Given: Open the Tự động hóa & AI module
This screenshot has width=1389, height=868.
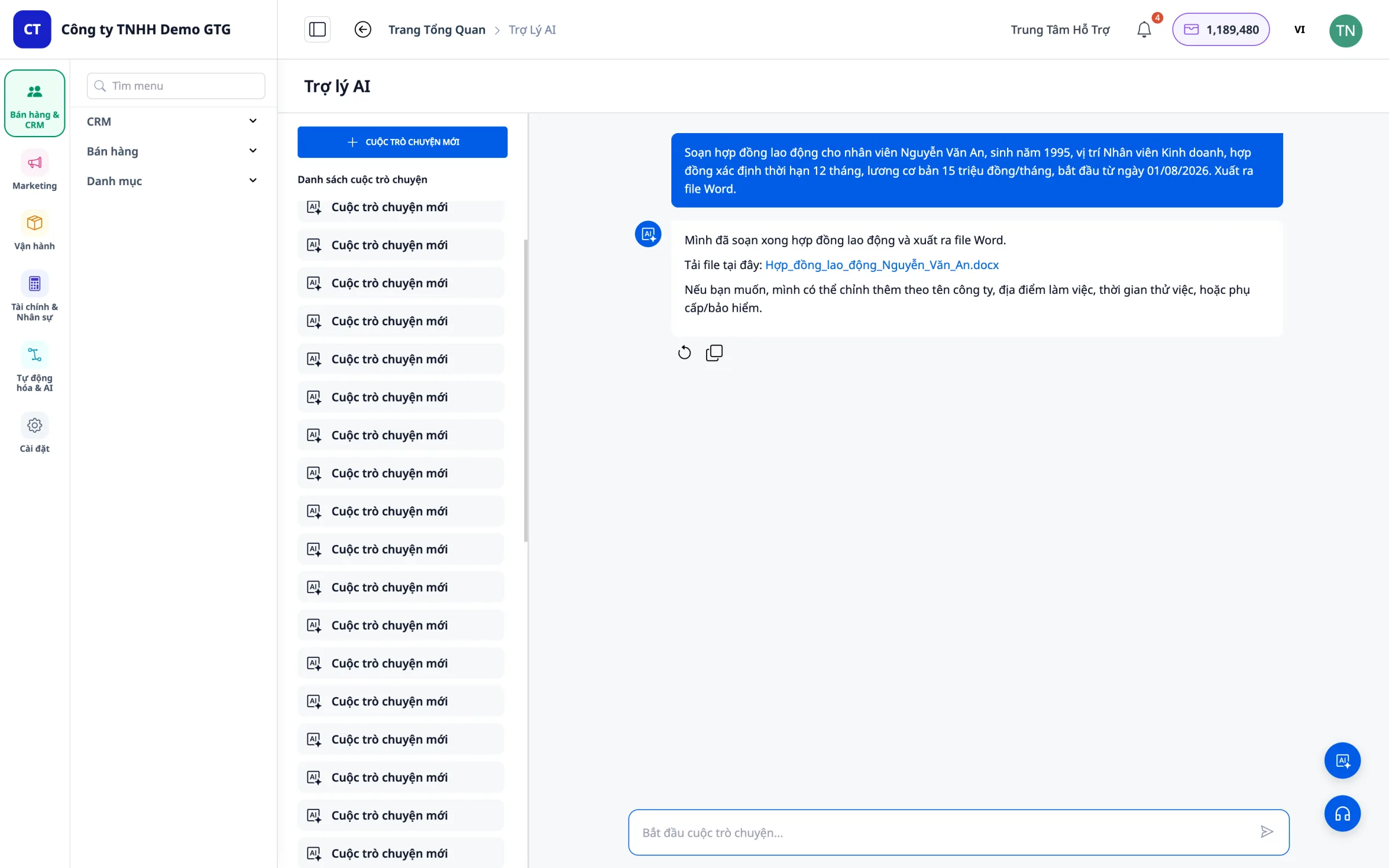Looking at the screenshot, I should click(x=35, y=367).
